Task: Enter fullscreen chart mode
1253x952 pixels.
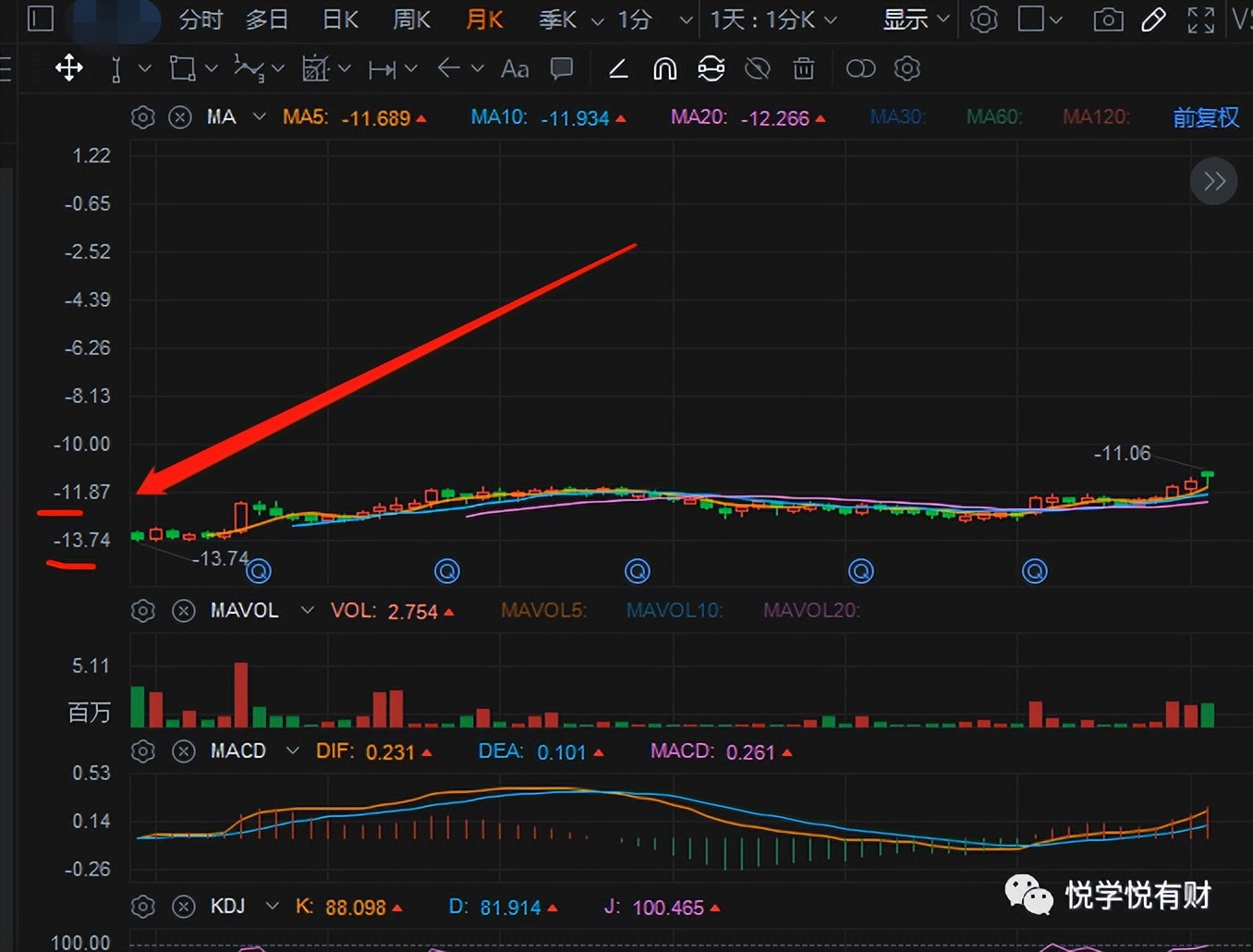Action: (1200, 19)
